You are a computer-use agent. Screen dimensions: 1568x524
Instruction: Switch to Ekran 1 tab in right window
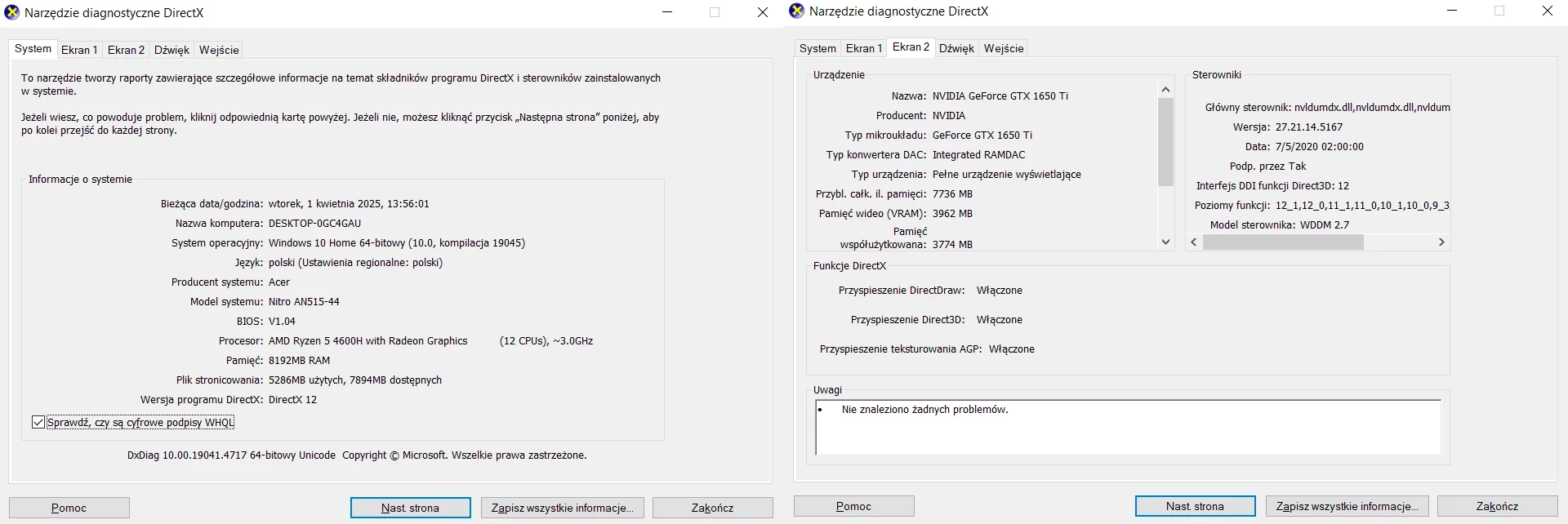[x=864, y=48]
